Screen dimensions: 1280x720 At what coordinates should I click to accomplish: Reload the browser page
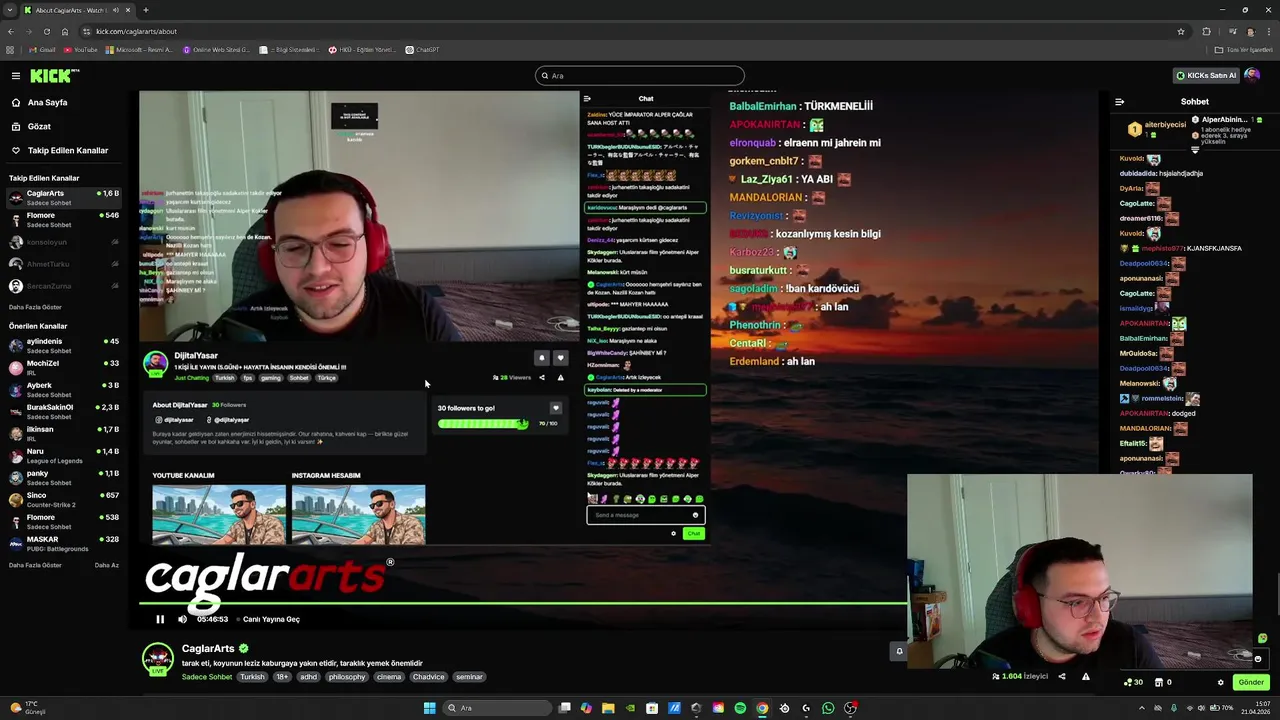pos(46,31)
